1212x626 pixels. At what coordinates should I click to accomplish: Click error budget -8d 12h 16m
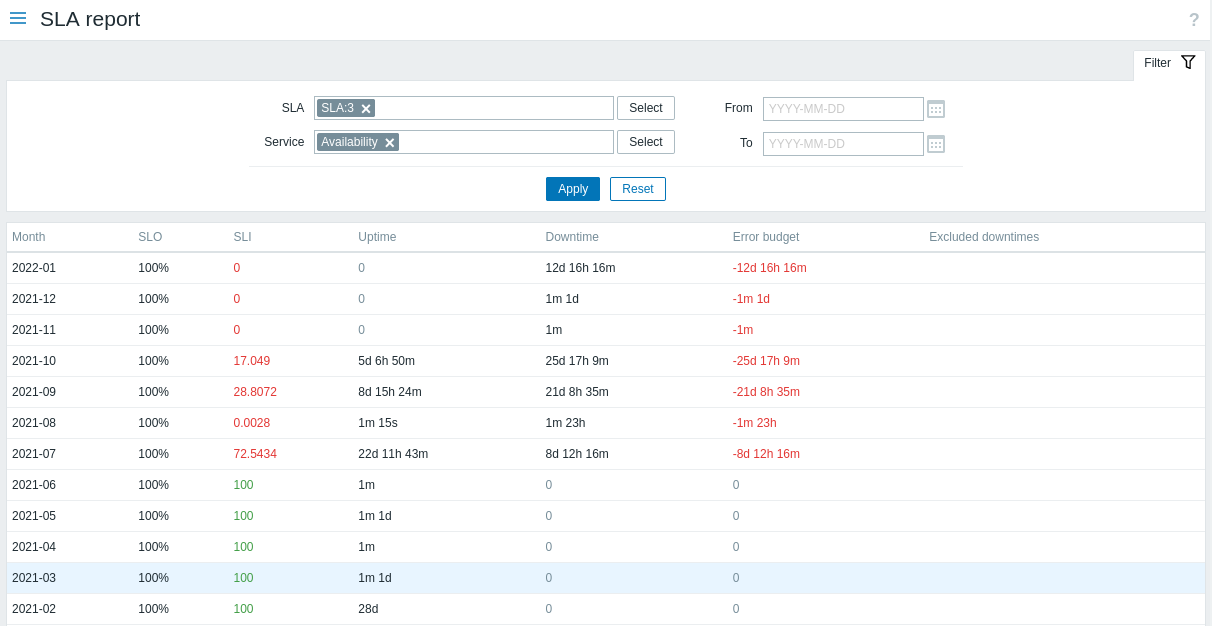click(x=766, y=454)
